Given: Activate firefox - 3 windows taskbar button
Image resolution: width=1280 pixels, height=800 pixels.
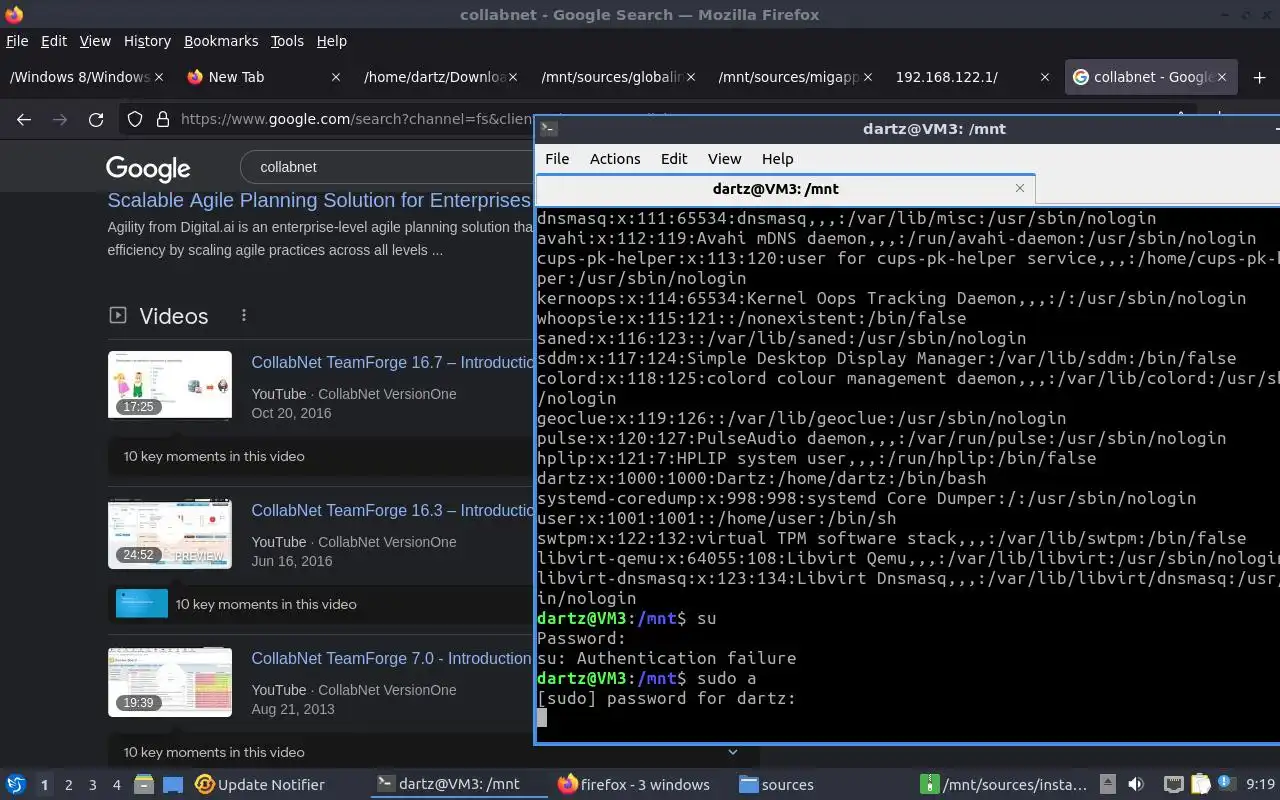Looking at the screenshot, I should tap(634, 785).
